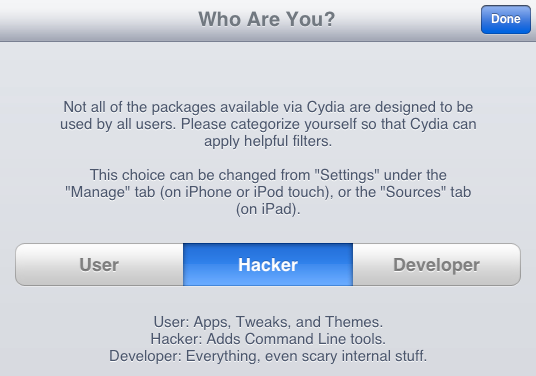Click the "(on iPad)." text line
The image size is (536, 376).
point(268,209)
